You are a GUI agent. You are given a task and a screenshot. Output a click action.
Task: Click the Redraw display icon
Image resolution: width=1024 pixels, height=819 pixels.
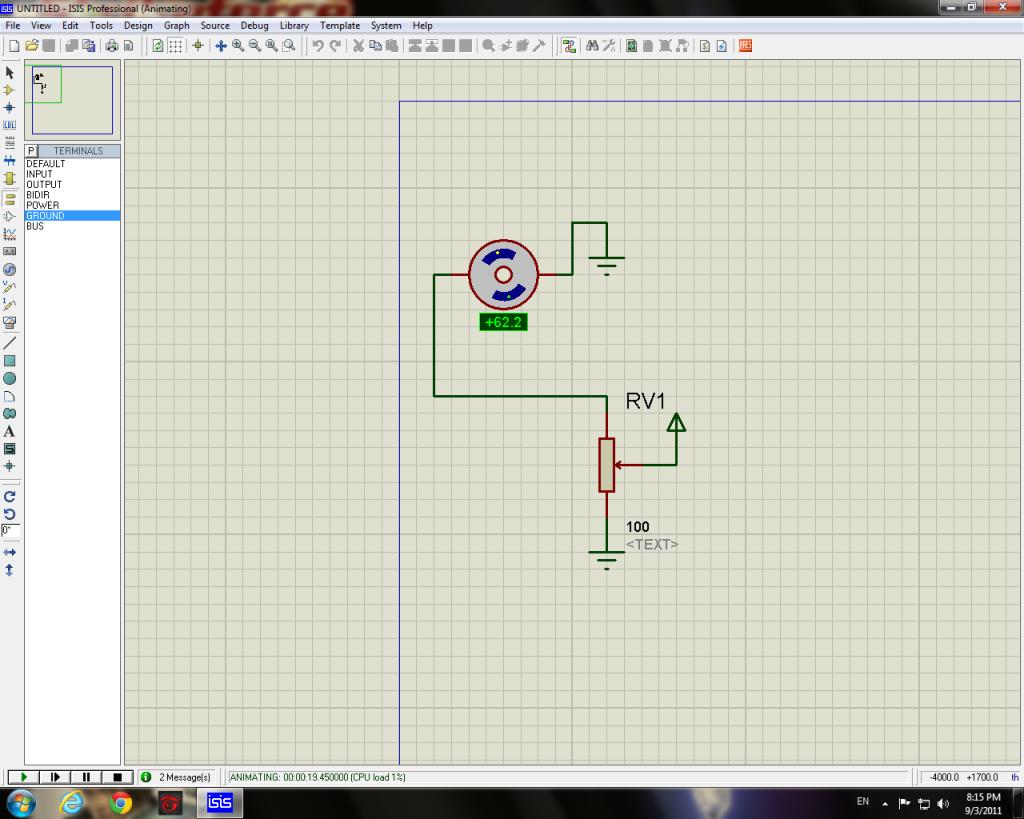point(158,46)
